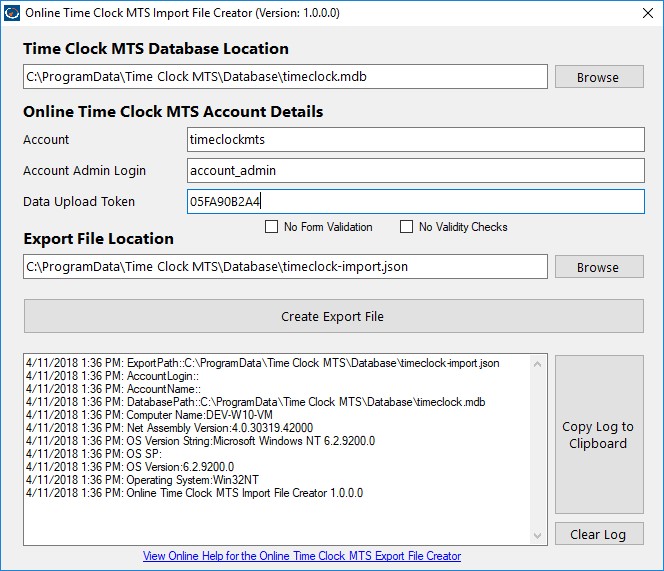664x571 pixels.
Task: Browse for the export file location
Action: click(597, 267)
